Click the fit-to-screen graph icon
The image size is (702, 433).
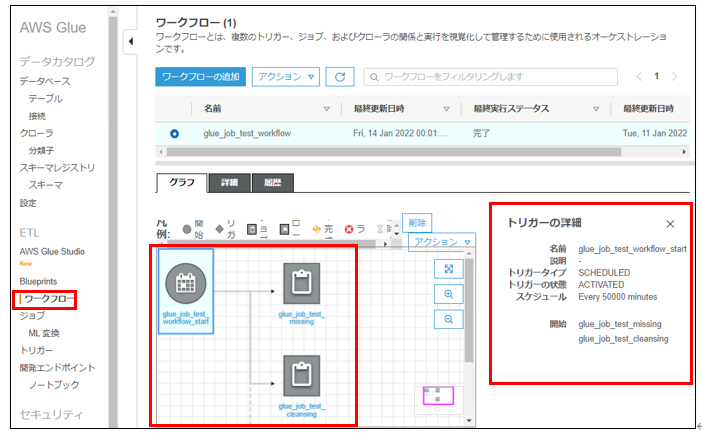pos(449,269)
